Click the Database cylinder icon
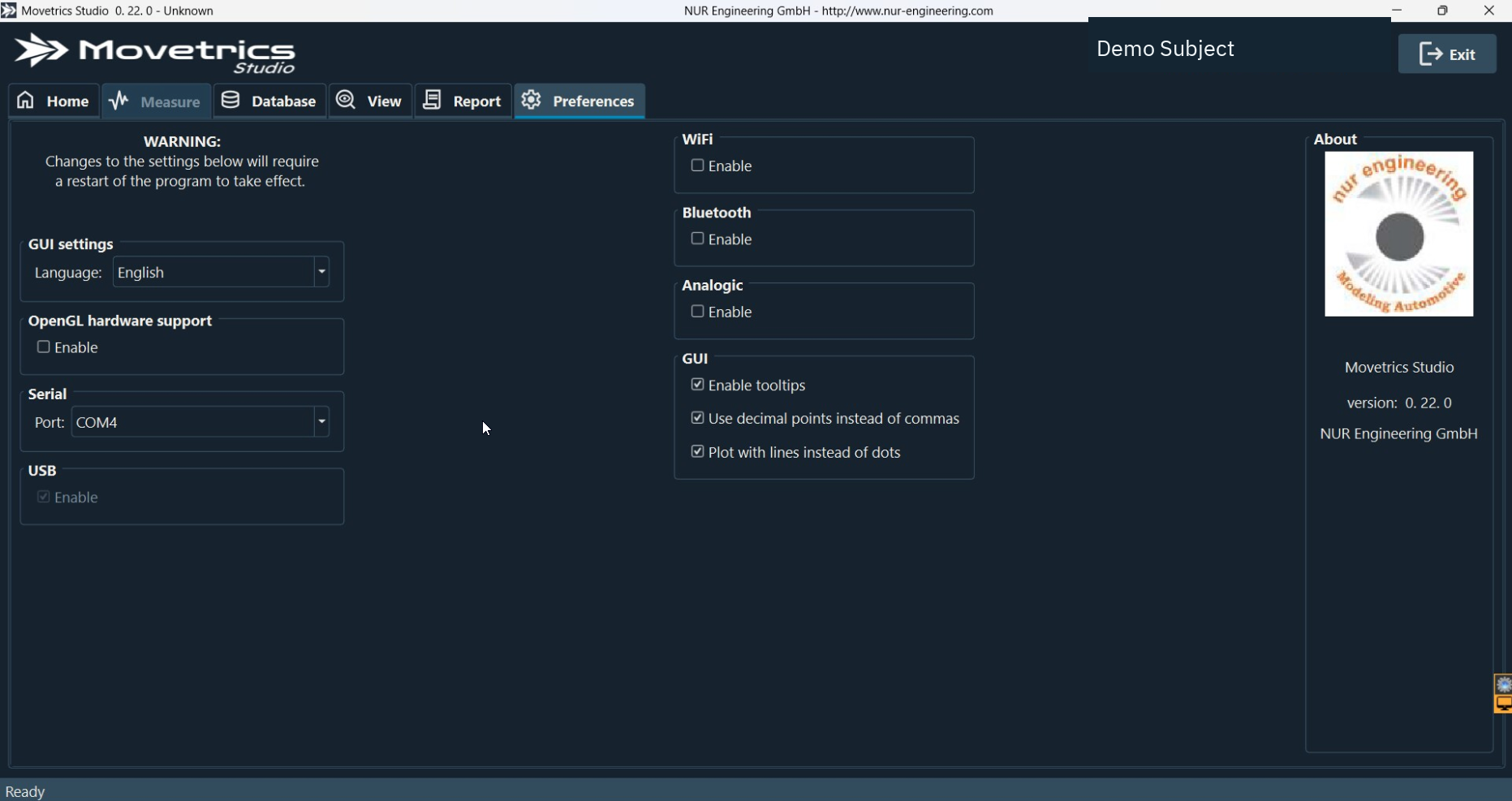Viewport: 1512px width, 801px height. tap(230, 100)
